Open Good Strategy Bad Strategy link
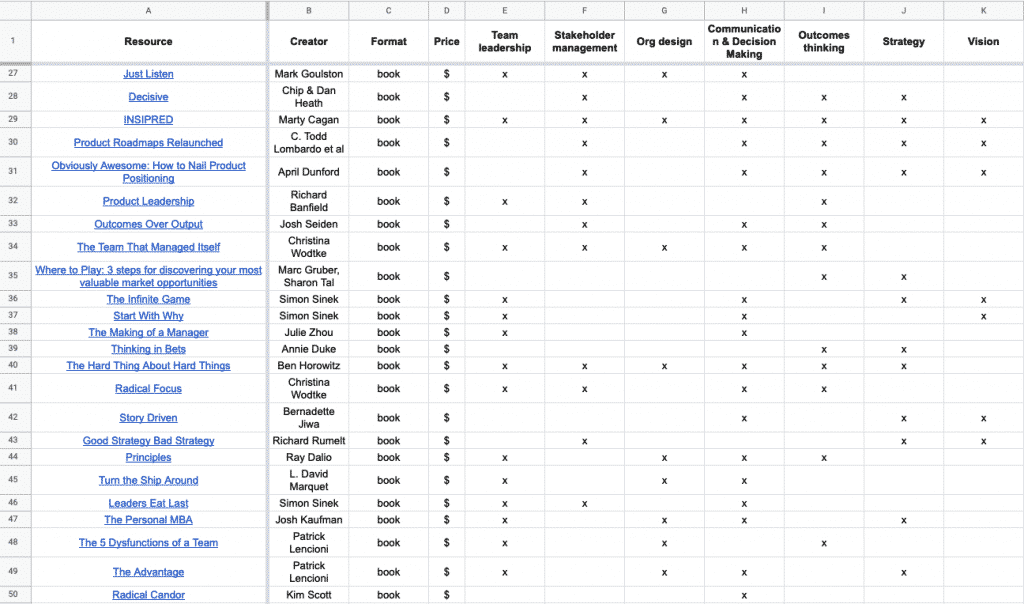This screenshot has height=604, width=1024. click(x=148, y=441)
